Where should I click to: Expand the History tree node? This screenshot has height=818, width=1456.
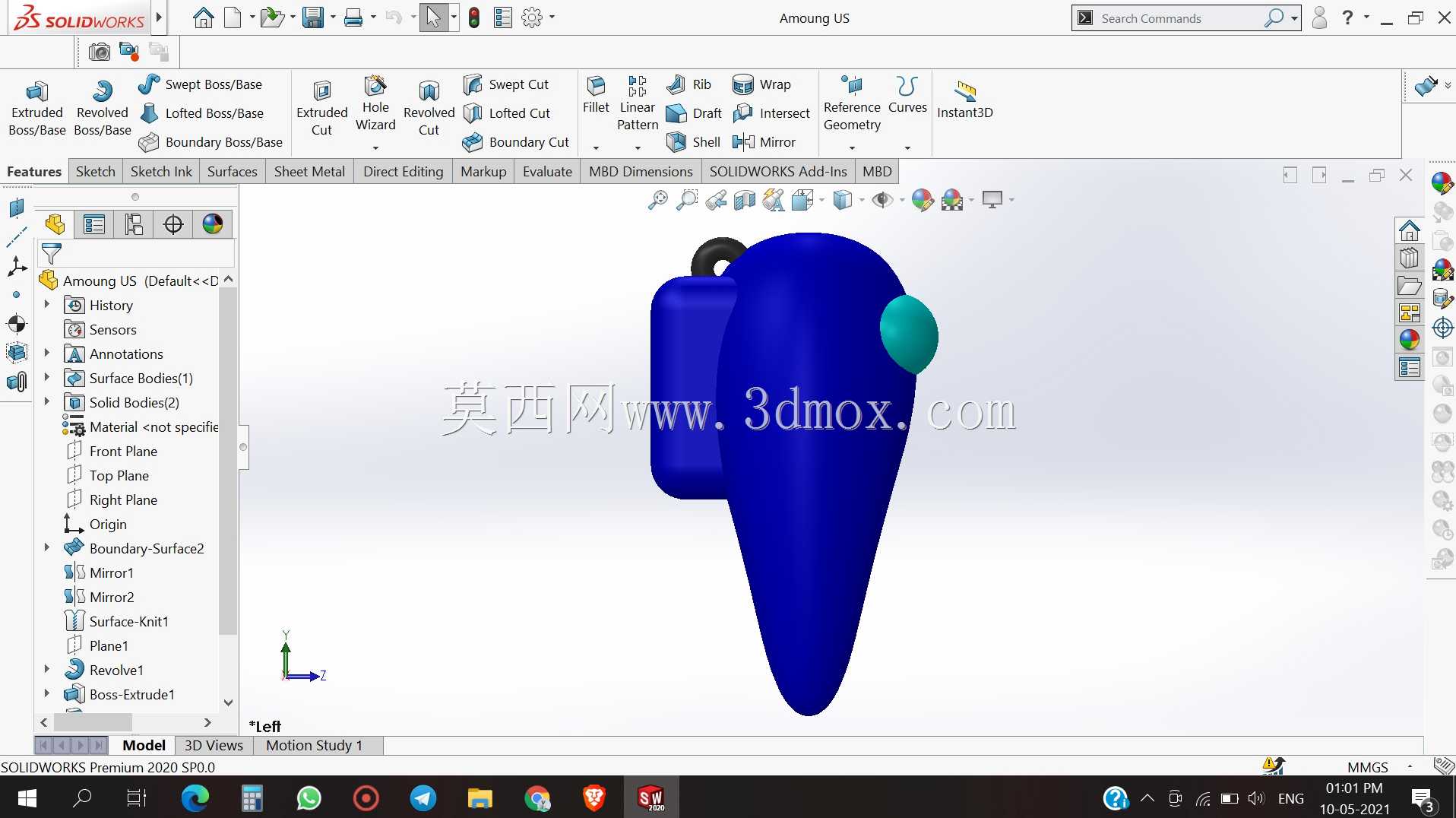point(46,304)
